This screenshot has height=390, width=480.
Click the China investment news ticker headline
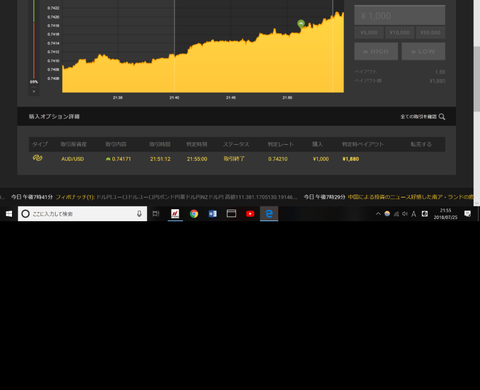[410, 197]
